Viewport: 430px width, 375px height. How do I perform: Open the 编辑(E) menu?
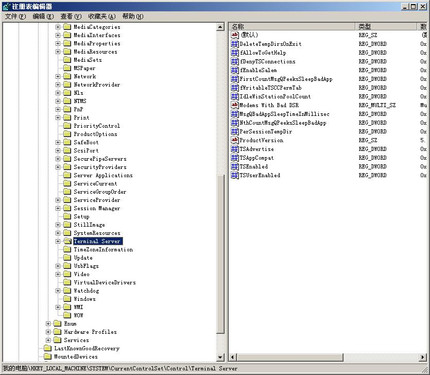pos(43,16)
